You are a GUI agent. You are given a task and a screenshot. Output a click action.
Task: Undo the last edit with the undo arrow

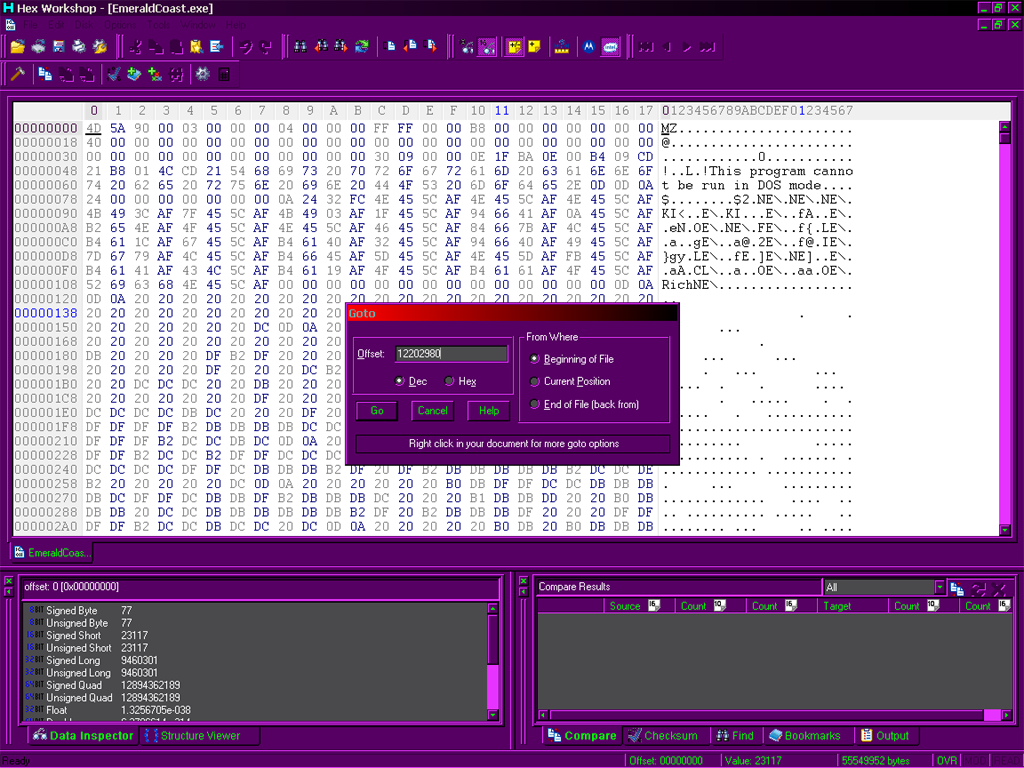[x=246, y=47]
